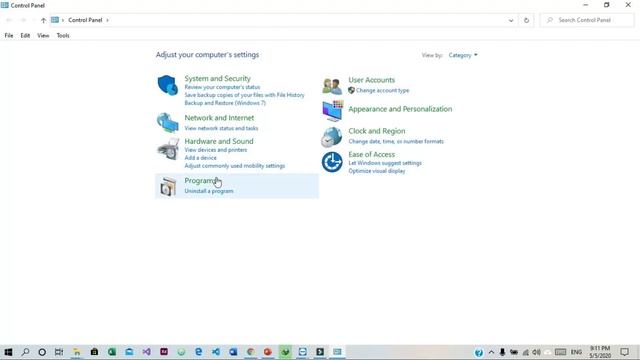Screen dimensions: 640x360
Task: Open the notification Action Center icon
Action: [x=624, y=352]
